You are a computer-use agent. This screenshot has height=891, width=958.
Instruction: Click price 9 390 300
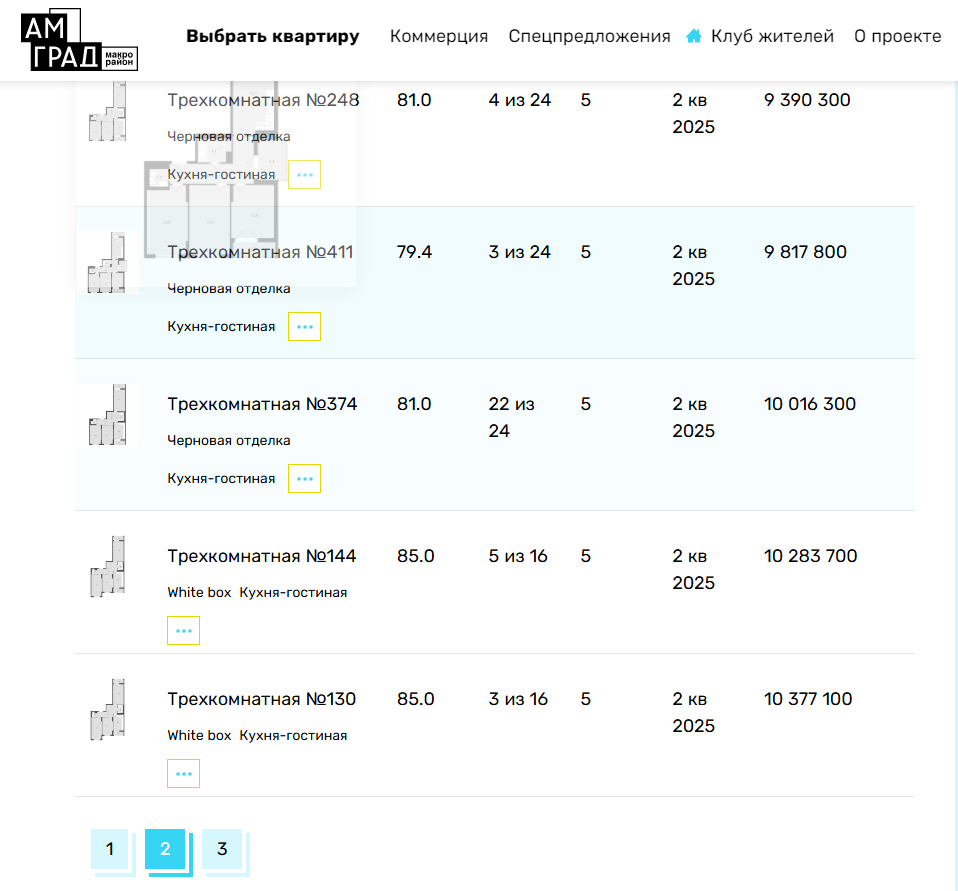pos(807,100)
